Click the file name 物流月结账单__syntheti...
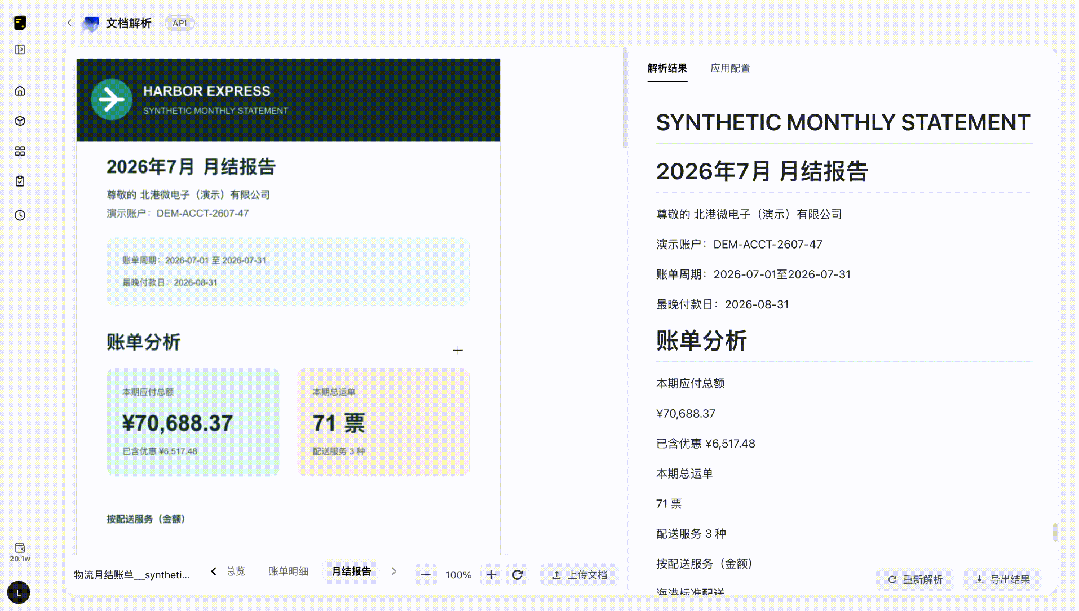 tap(131, 575)
